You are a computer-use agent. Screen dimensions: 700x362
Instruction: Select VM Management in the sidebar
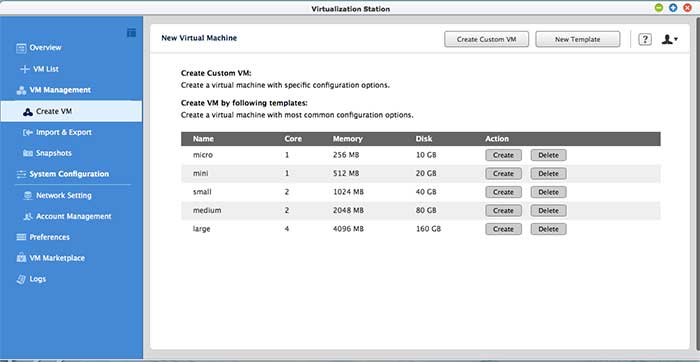[x=60, y=90]
